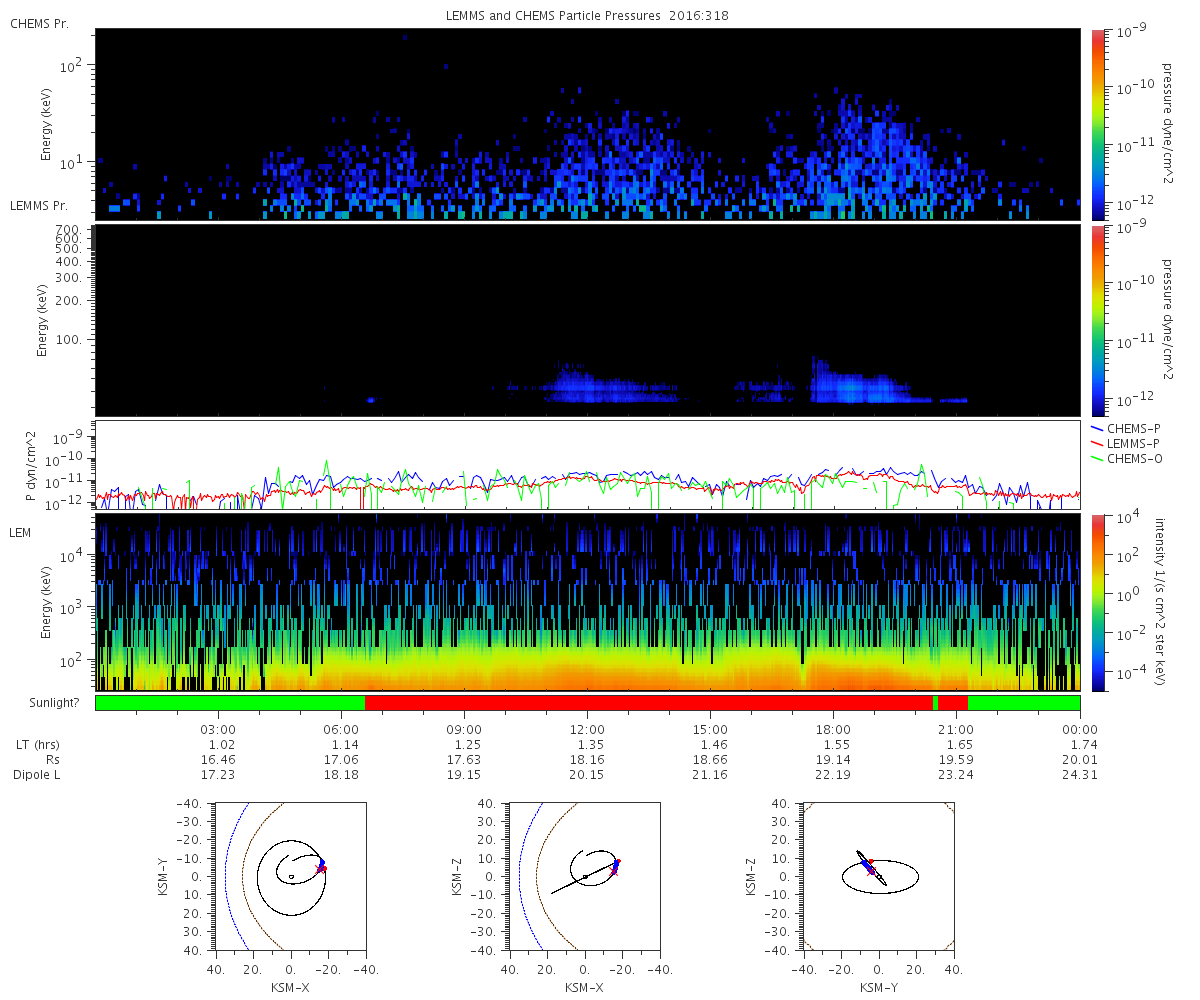Click the CHEMS Pr. panel label
Screen dimensions: 1200x1000
tap(39, 23)
